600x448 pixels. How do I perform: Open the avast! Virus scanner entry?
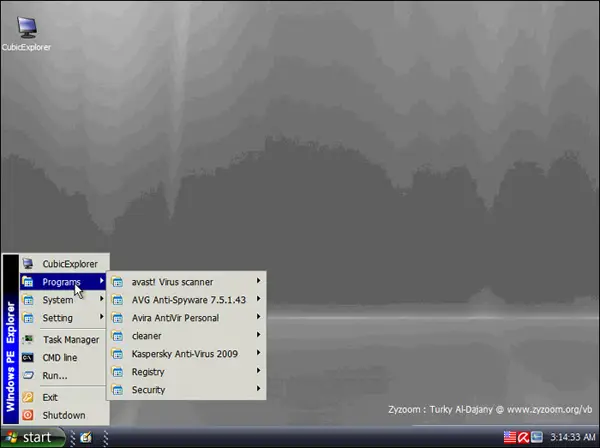tap(186, 282)
